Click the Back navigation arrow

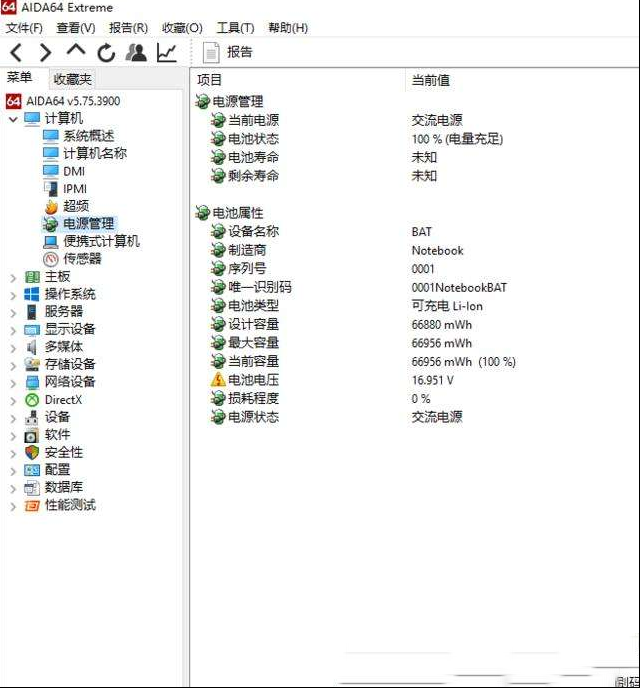tap(16, 53)
